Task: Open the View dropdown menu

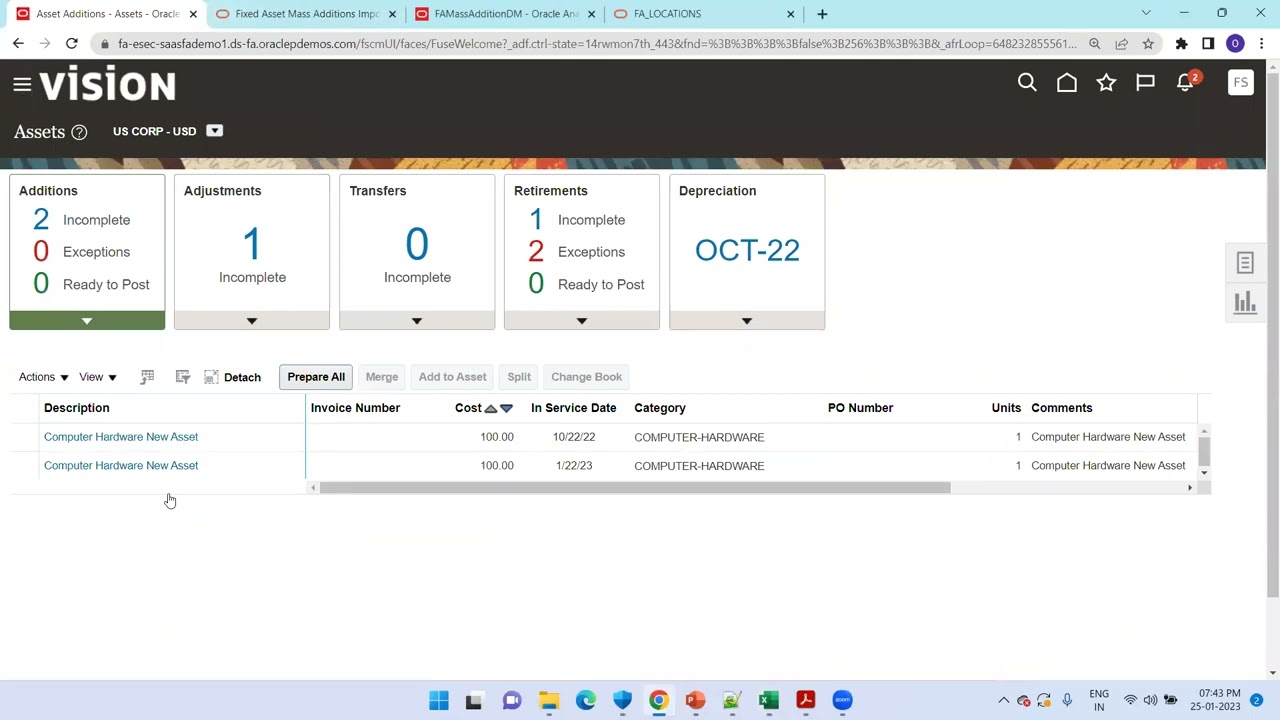Action: (x=98, y=377)
